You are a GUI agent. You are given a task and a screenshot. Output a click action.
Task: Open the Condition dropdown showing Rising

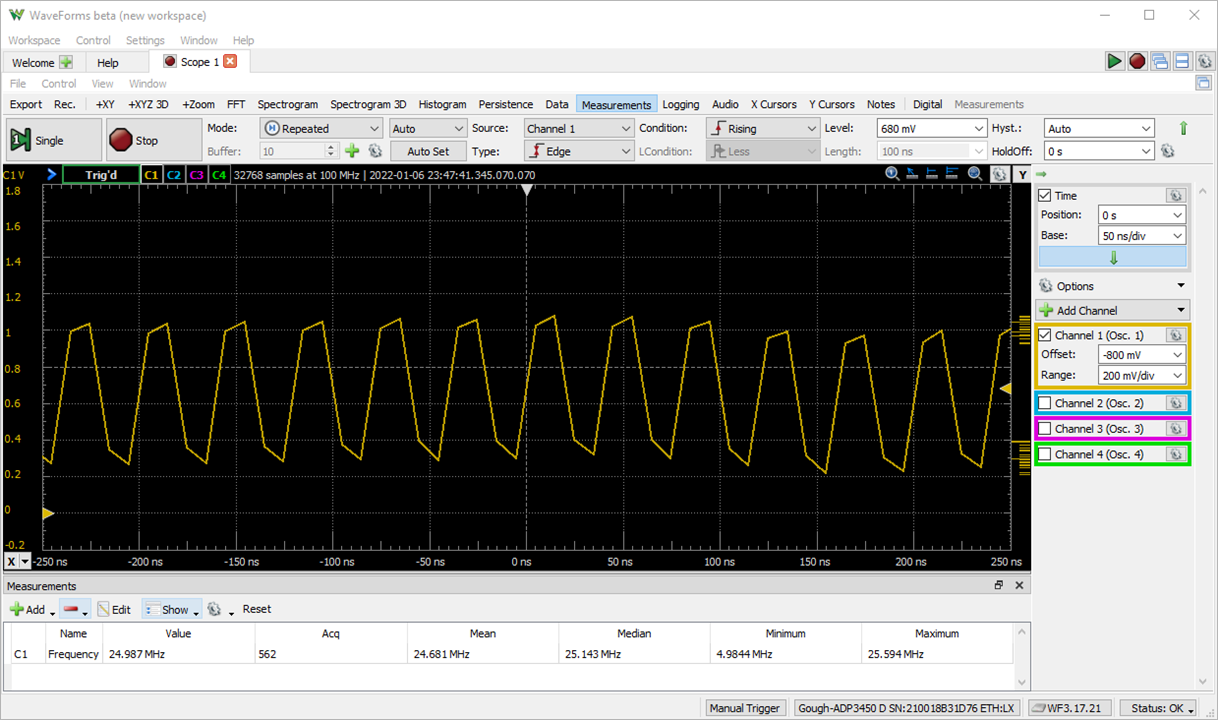pos(762,128)
